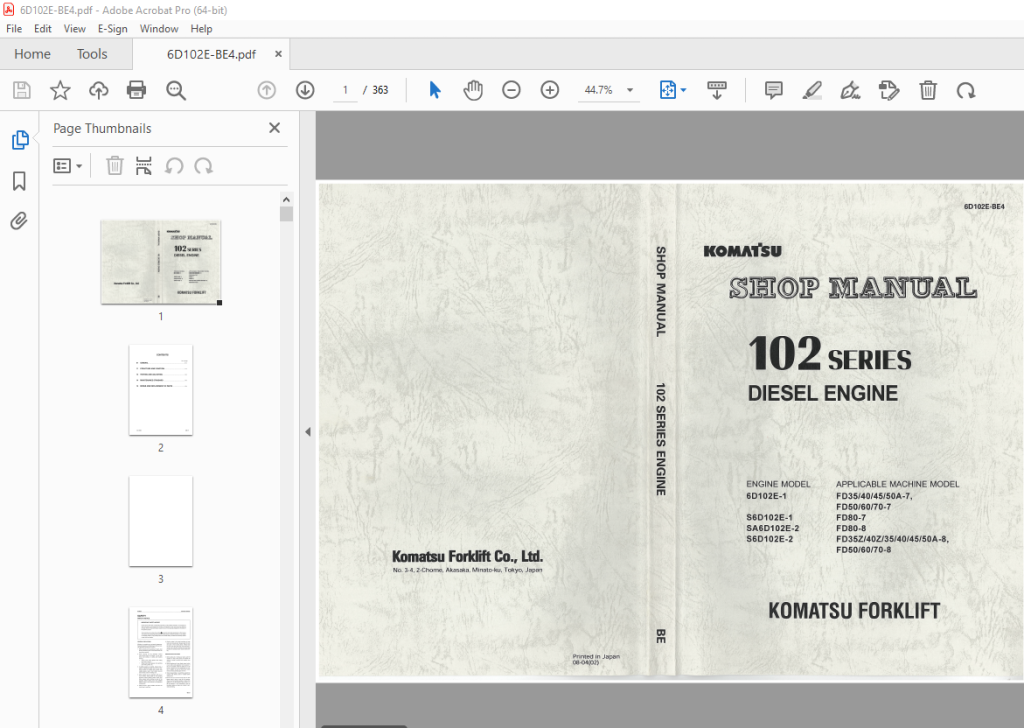
Task: Click the 'KOMATSU FORKLIFT' footer text
Action: 854,610
